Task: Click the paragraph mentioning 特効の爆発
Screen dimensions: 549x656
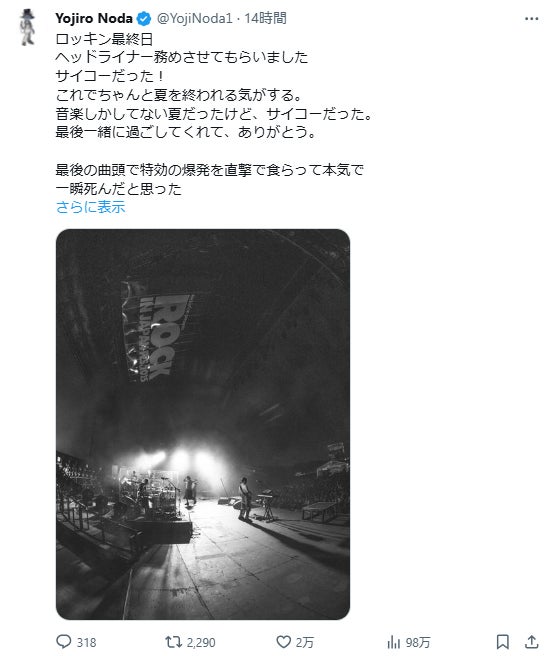Action: click(210, 179)
